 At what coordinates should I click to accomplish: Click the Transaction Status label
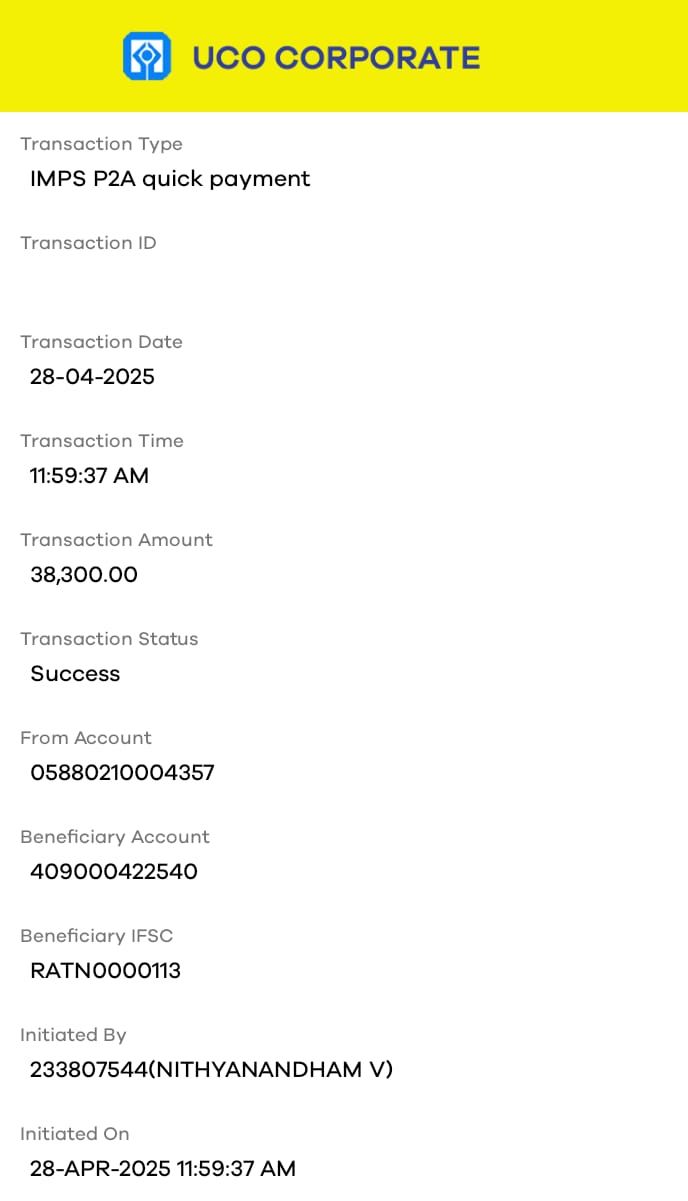coord(109,639)
